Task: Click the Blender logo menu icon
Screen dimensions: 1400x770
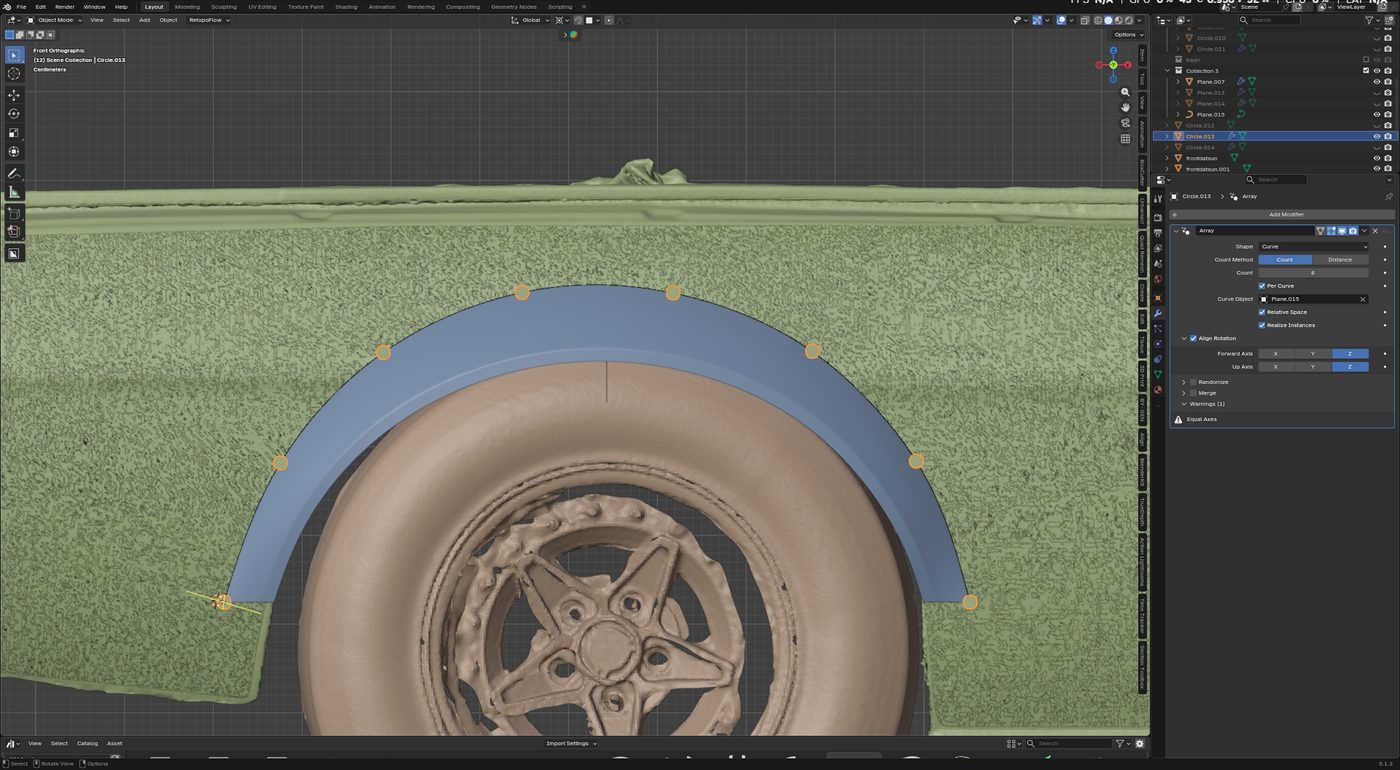Action: coord(7,7)
